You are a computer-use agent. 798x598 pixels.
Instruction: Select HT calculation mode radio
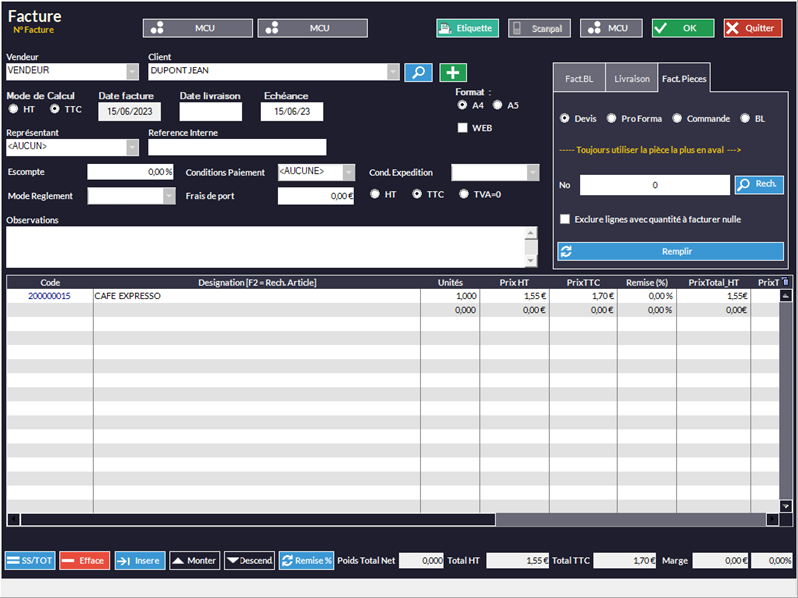point(14,109)
